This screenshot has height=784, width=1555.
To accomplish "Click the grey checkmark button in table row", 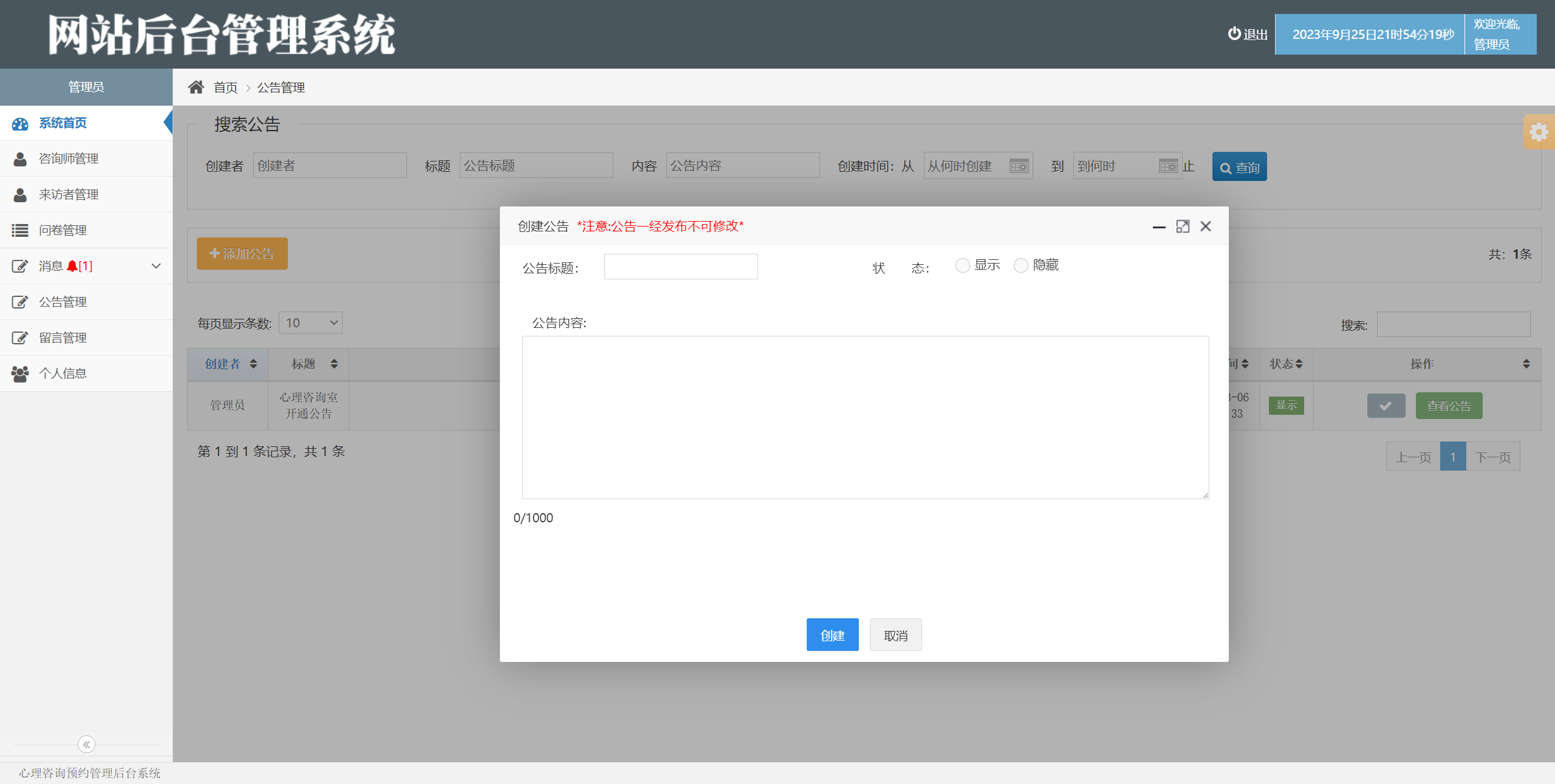I will [x=1386, y=406].
